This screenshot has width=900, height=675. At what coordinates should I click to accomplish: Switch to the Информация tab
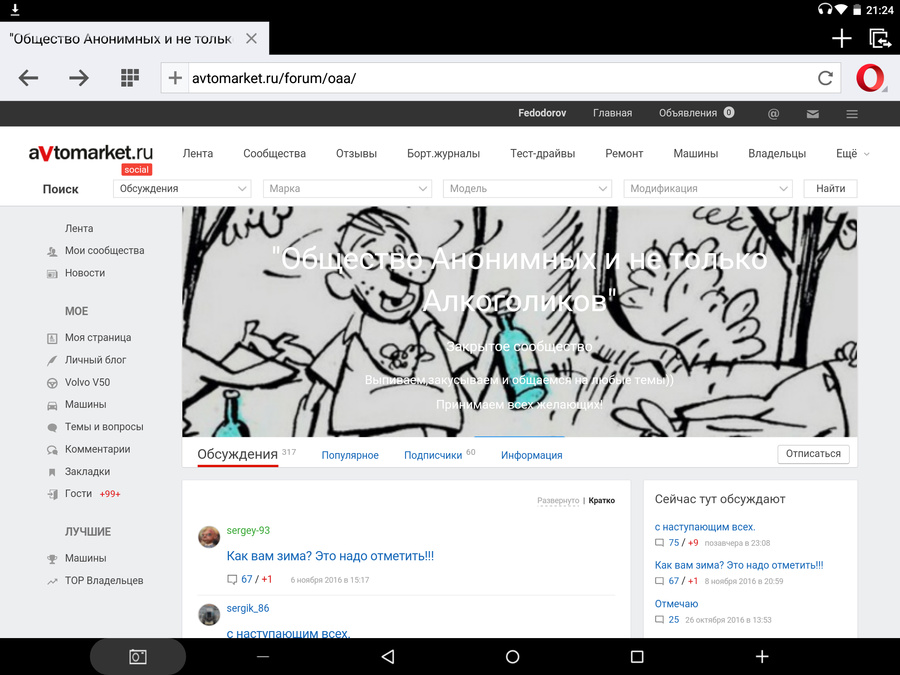[532, 455]
